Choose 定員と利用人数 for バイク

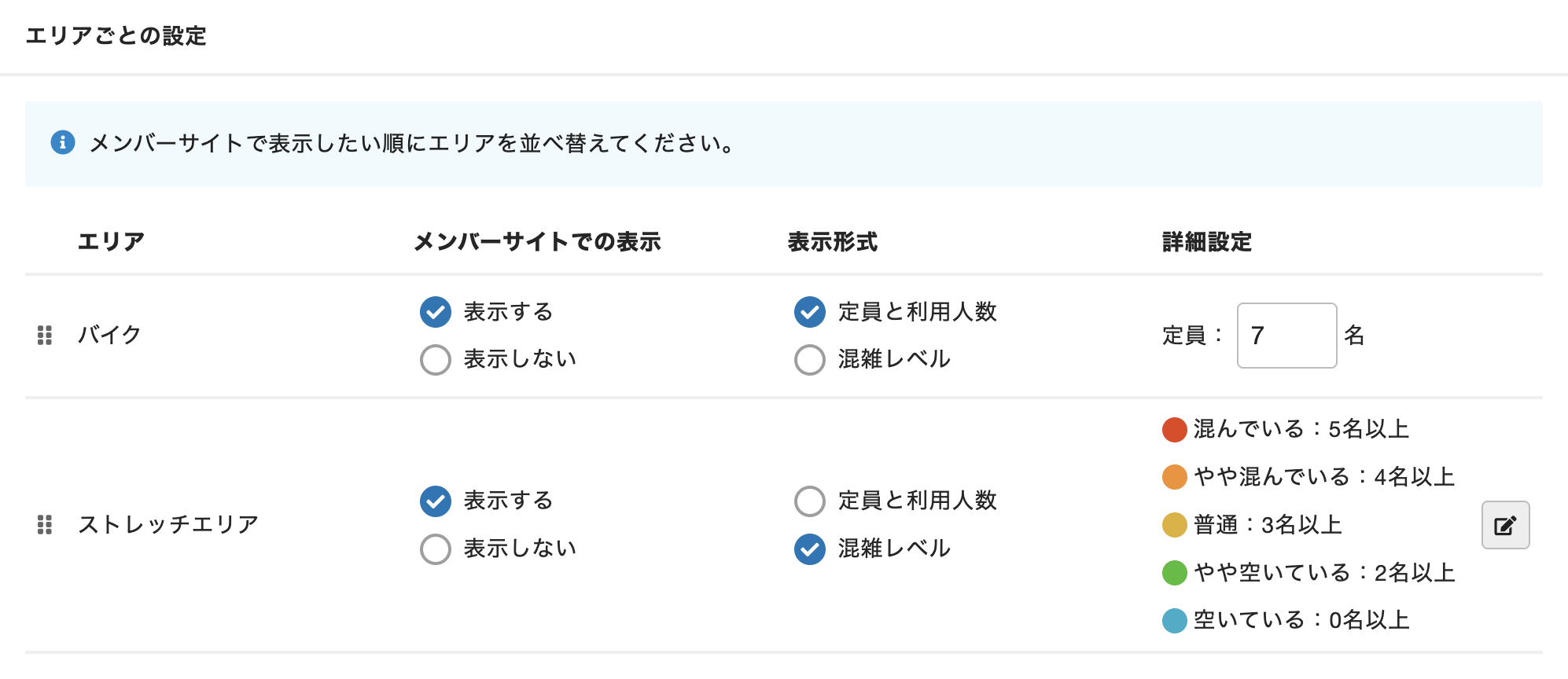click(810, 312)
